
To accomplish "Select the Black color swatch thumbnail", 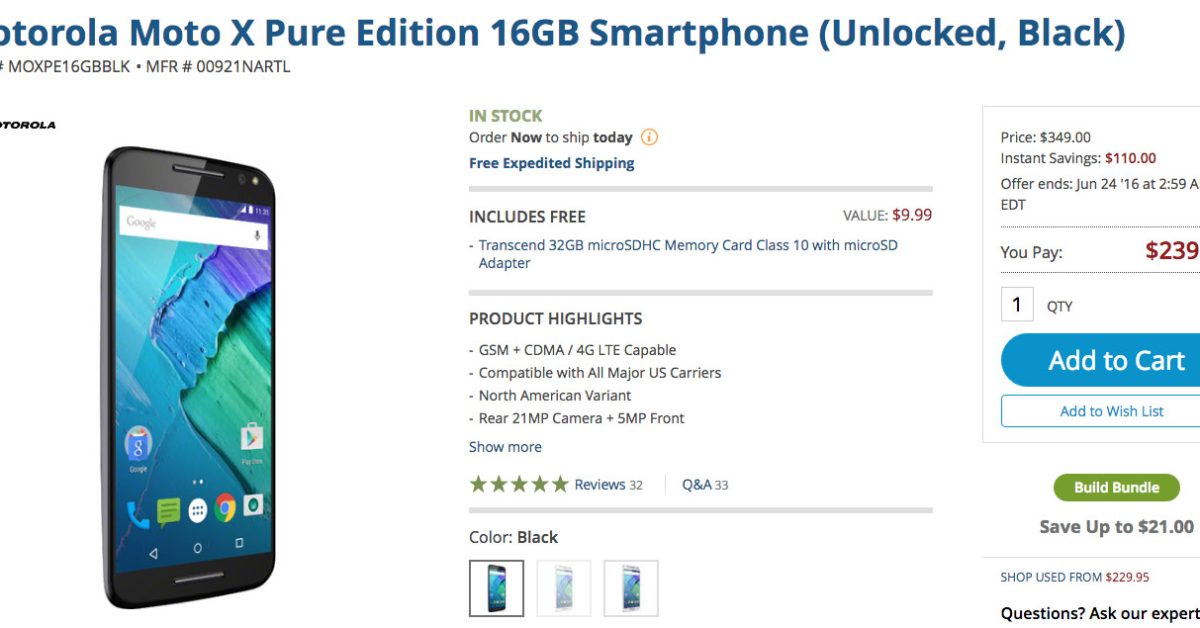I will click(x=496, y=588).
